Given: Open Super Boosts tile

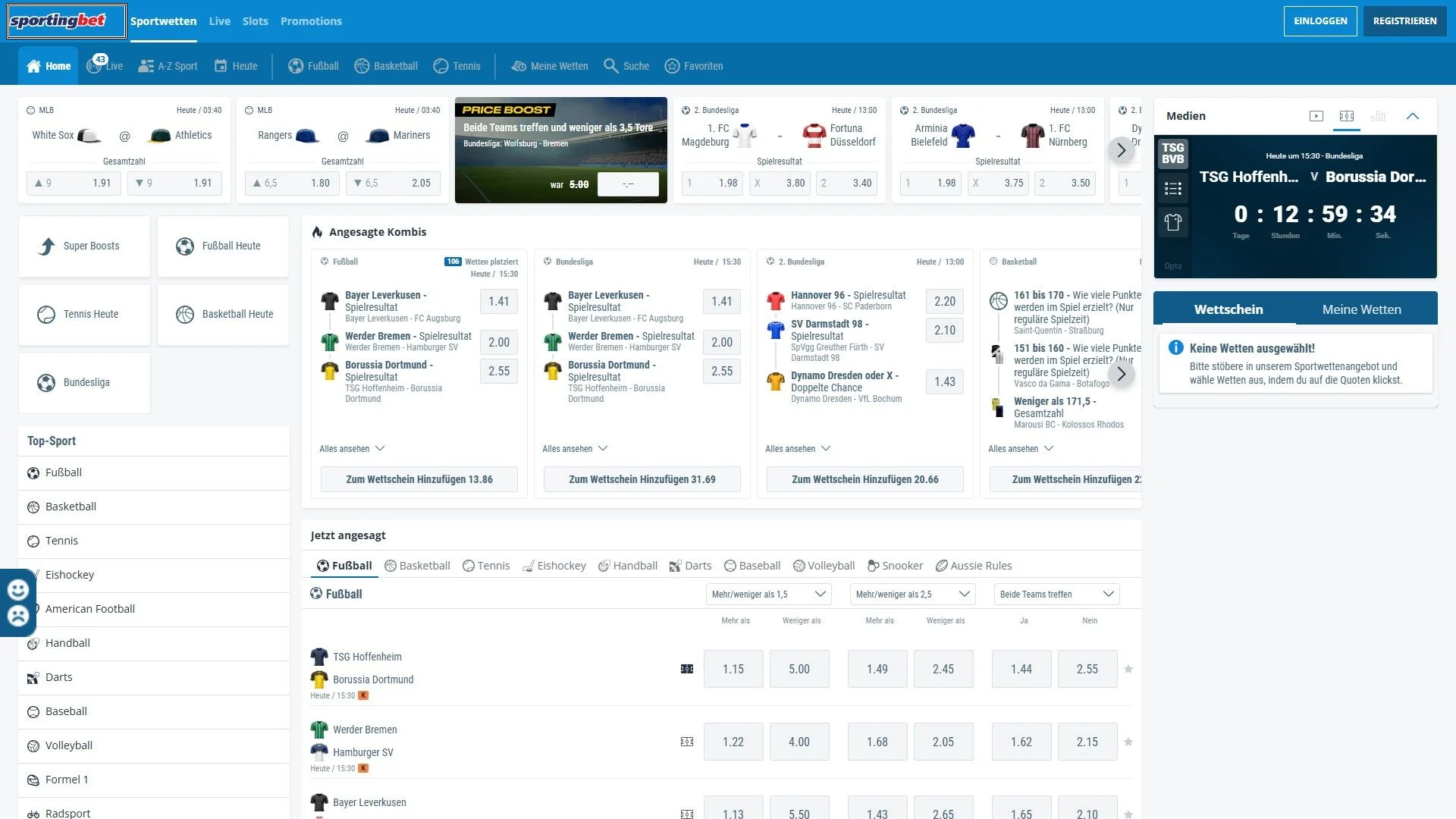Looking at the screenshot, I should [84, 246].
